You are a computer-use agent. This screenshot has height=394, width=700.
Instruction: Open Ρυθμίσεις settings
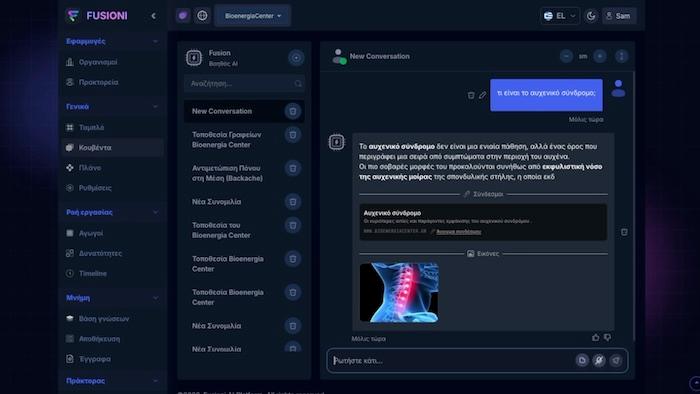[x=112, y=188]
